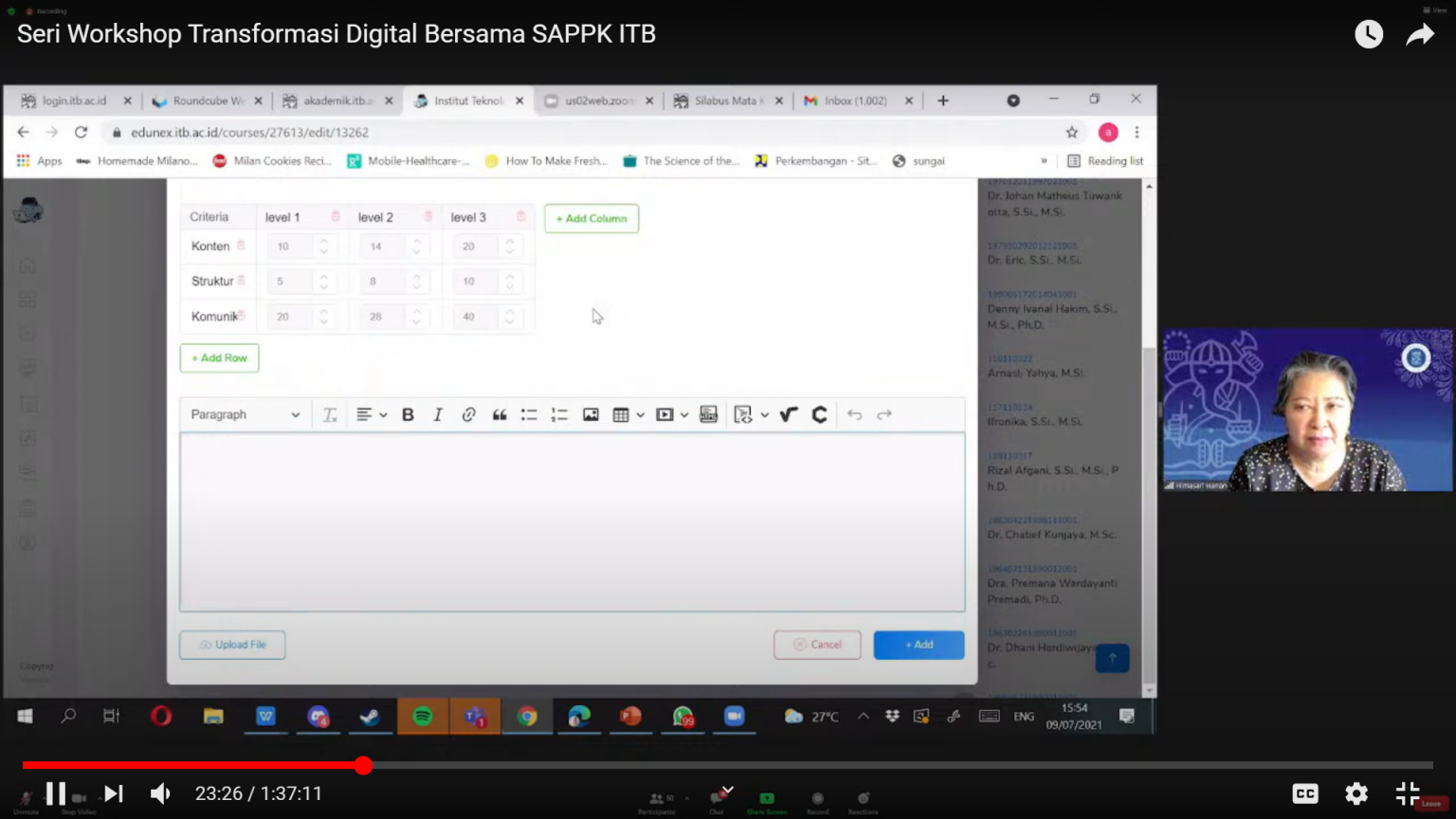Toggle italic formatting in the editor
The width and height of the screenshot is (1456, 819).
(438, 414)
